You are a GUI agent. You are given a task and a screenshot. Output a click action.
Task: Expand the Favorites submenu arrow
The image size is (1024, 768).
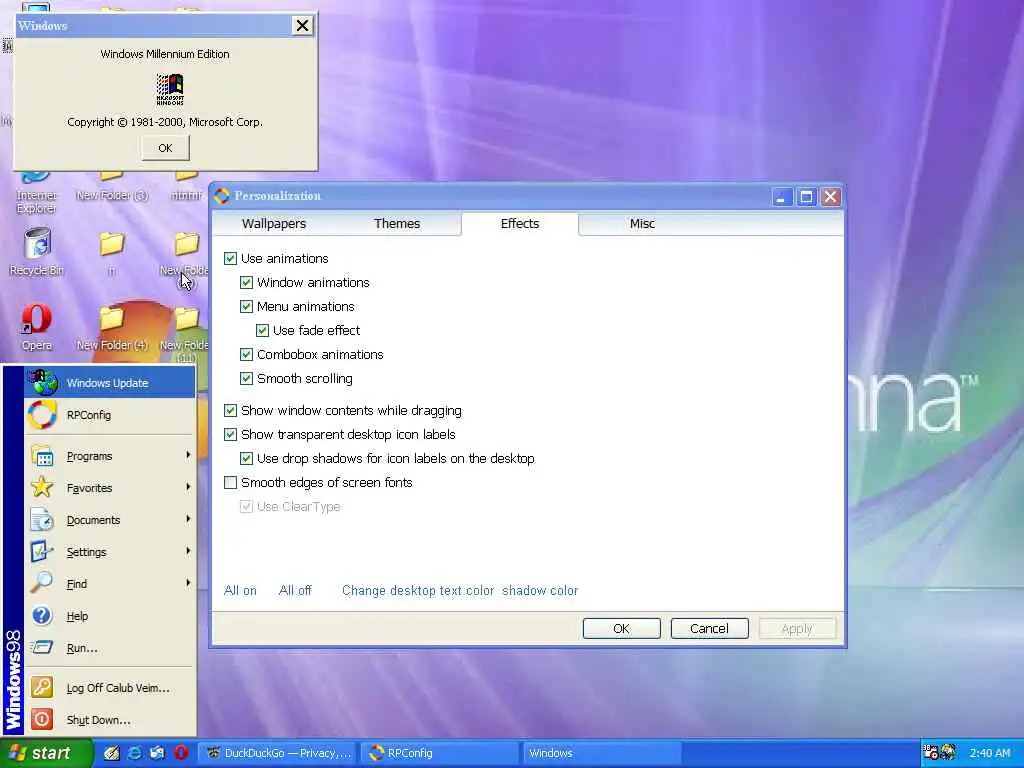pyautogui.click(x=188, y=487)
